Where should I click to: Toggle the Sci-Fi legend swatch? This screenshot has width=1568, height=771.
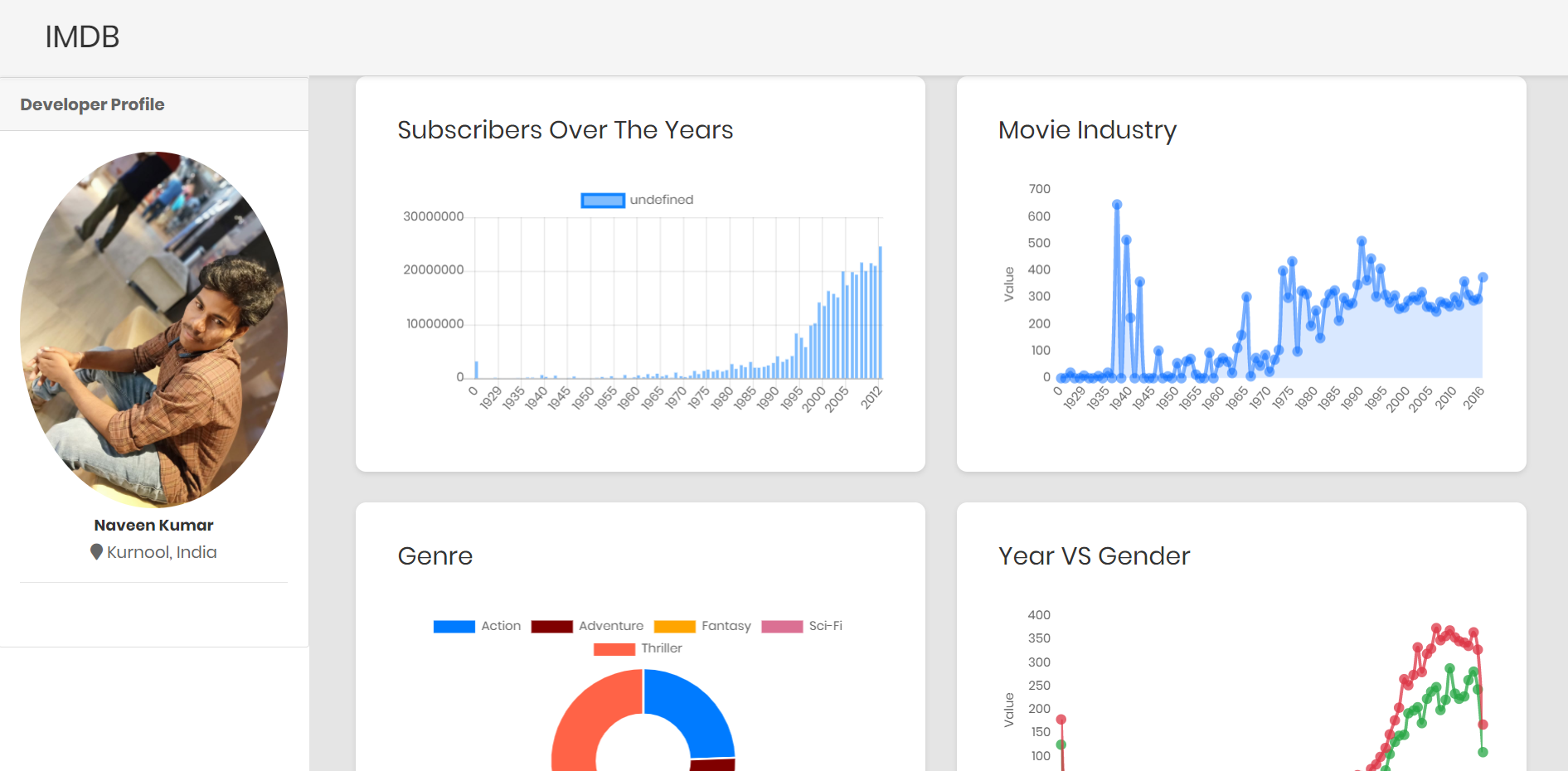coord(782,627)
